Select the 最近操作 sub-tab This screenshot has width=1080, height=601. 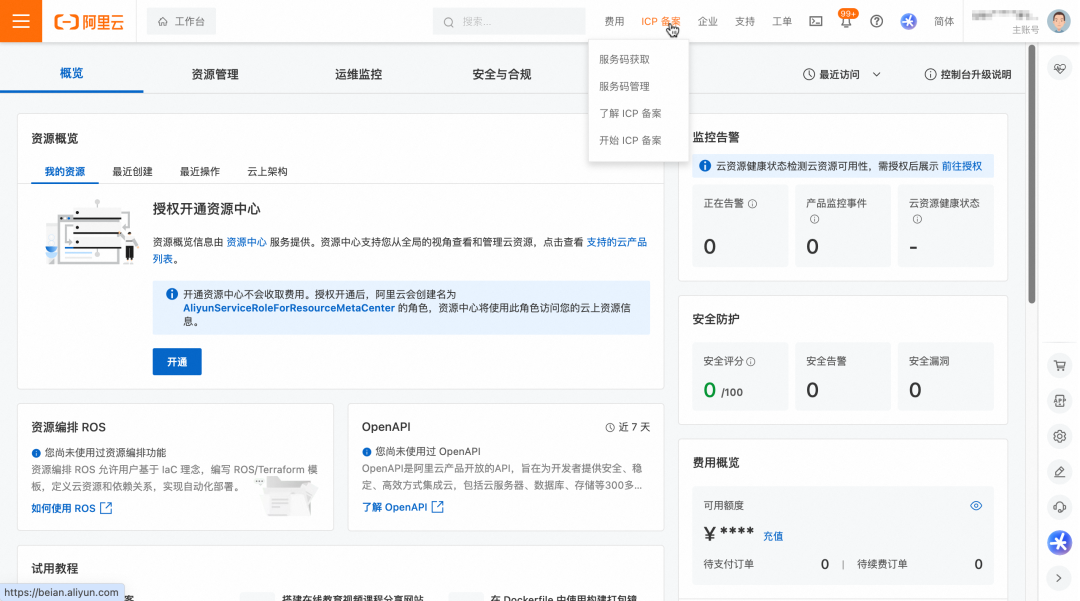200,171
